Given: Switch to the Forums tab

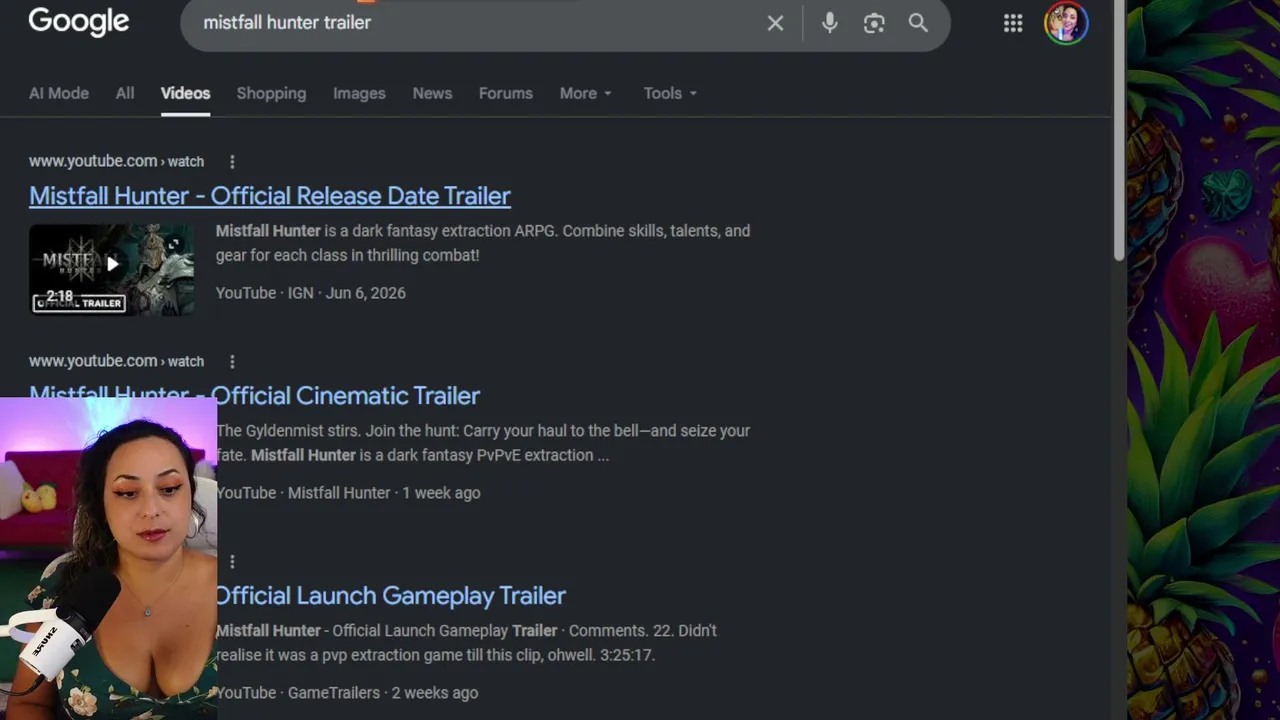Looking at the screenshot, I should (x=505, y=93).
